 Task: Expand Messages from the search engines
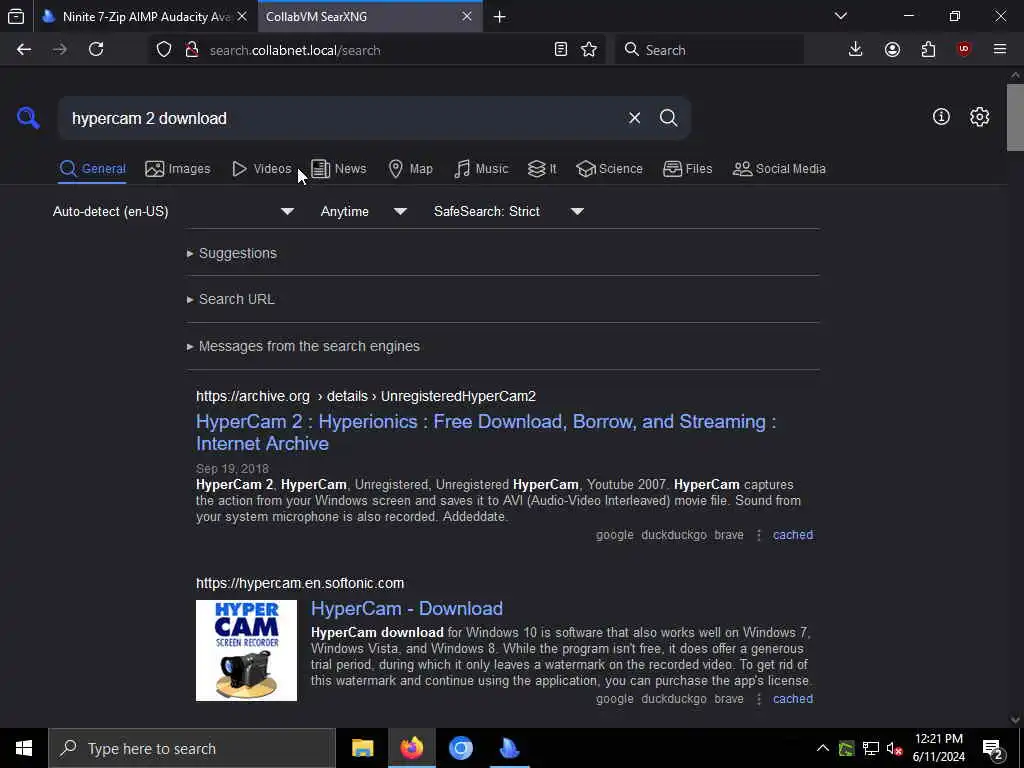(303, 346)
